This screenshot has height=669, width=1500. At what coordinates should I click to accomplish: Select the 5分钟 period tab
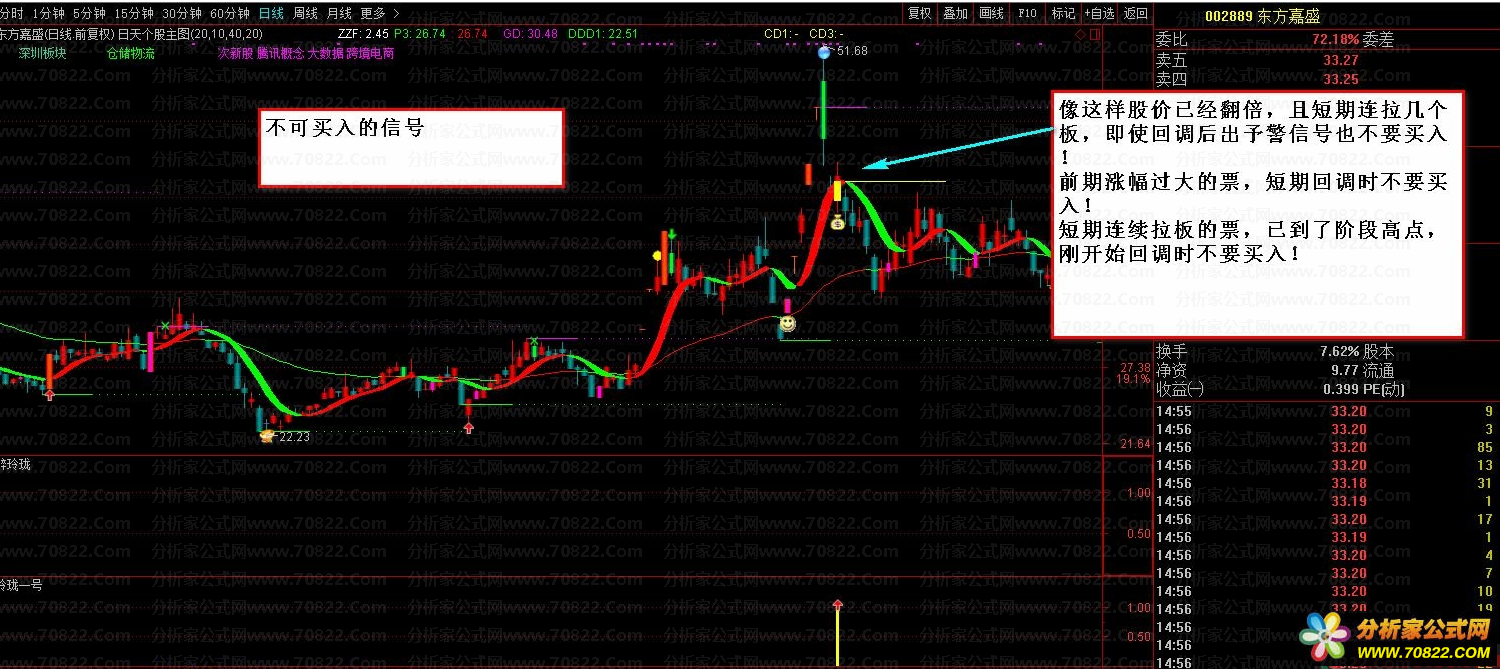coord(89,13)
